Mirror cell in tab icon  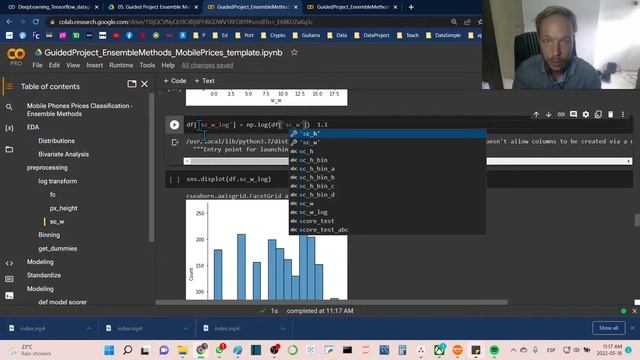[598, 115]
